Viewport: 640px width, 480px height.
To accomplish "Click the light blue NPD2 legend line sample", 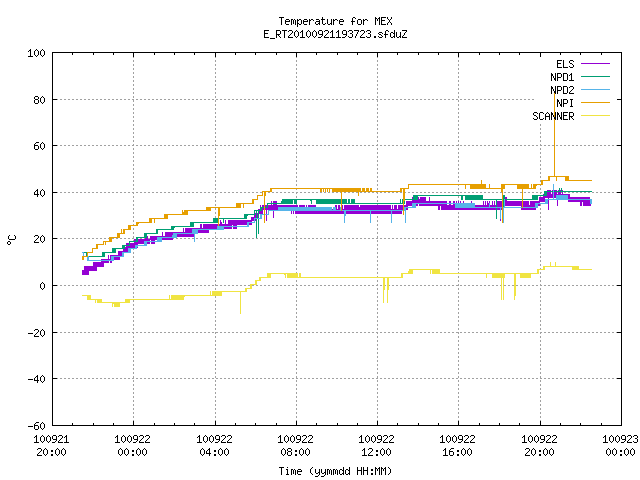I will pos(595,90).
